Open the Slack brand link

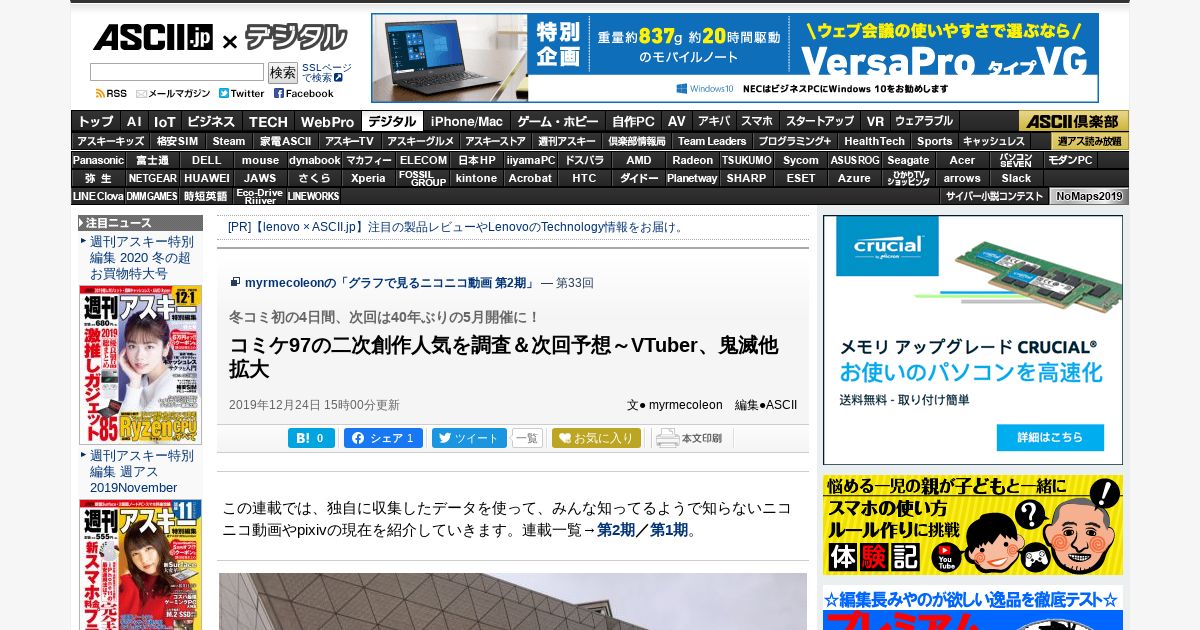[x=1017, y=178]
